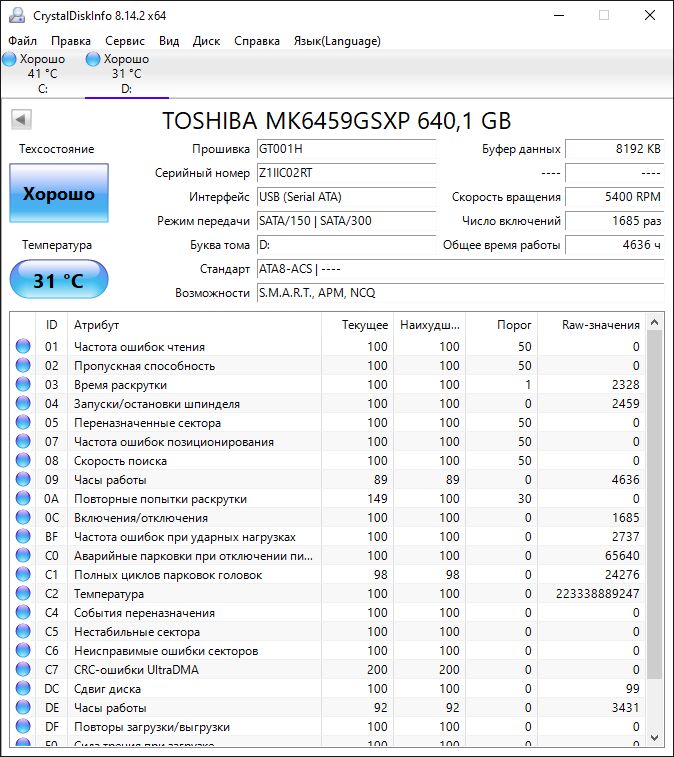This screenshot has height=757, width=674.
Task: Click the status orb for attribute DF
Action: point(23,727)
